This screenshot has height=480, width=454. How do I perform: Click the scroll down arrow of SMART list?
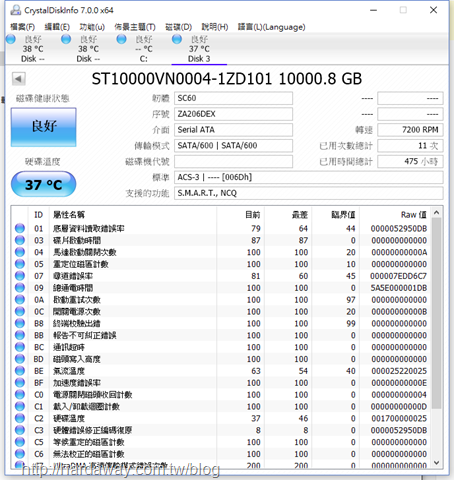[x=437, y=462]
